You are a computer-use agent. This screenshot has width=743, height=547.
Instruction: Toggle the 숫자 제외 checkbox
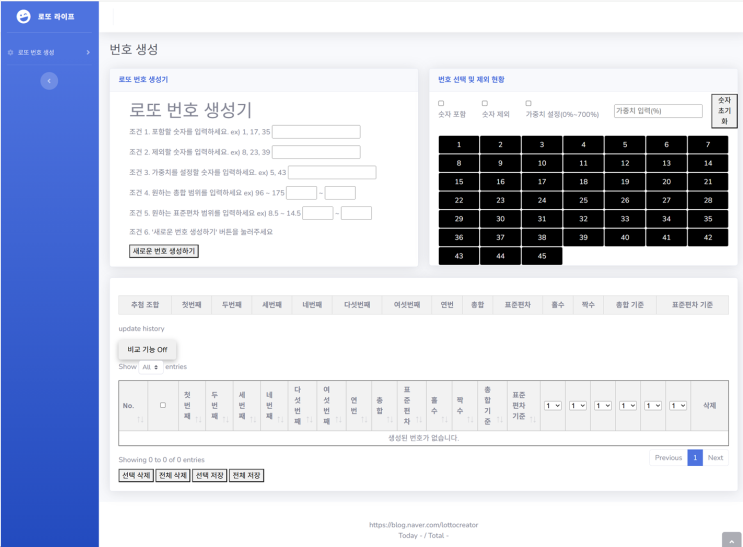485,103
